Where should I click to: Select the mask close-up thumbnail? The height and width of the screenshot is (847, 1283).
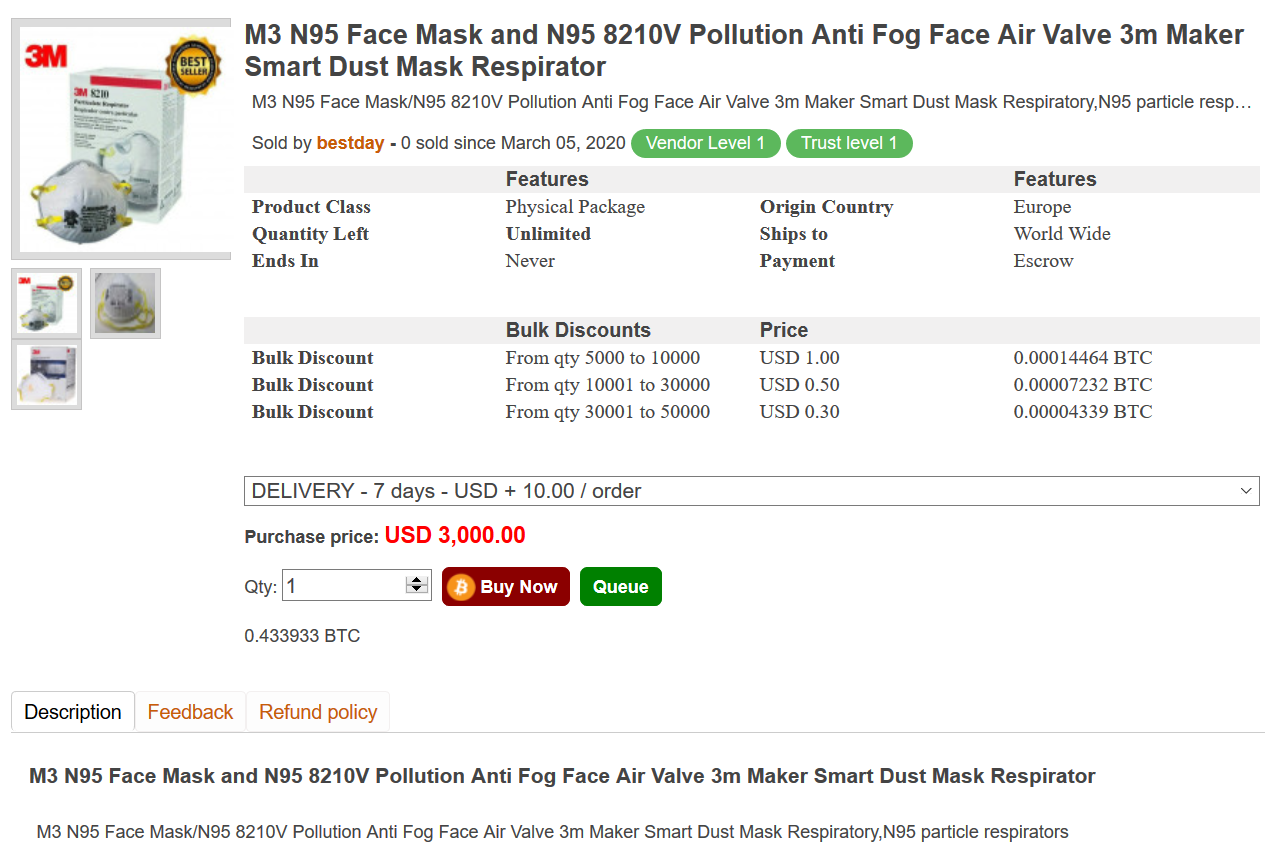125,303
